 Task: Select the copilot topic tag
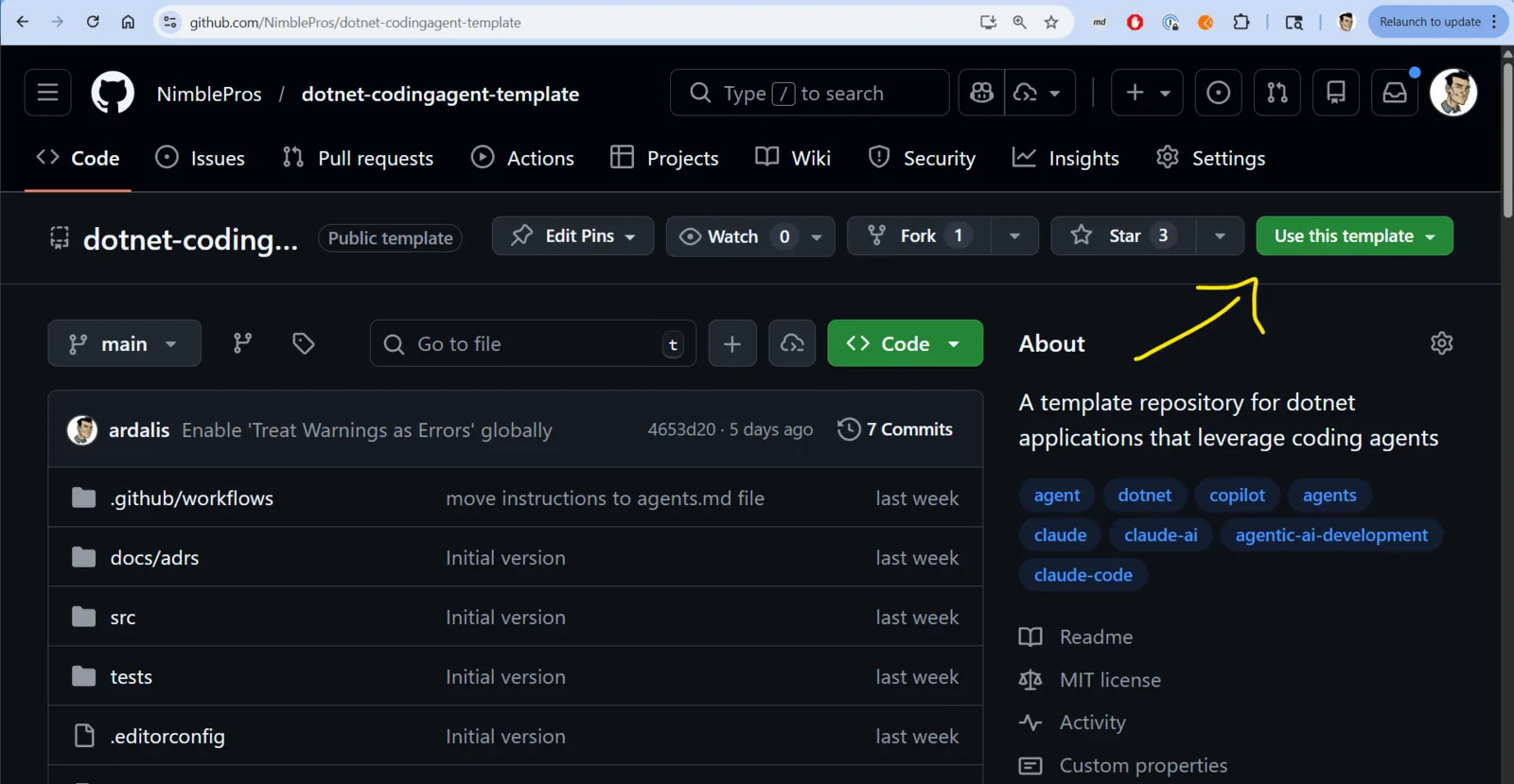[1237, 496]
